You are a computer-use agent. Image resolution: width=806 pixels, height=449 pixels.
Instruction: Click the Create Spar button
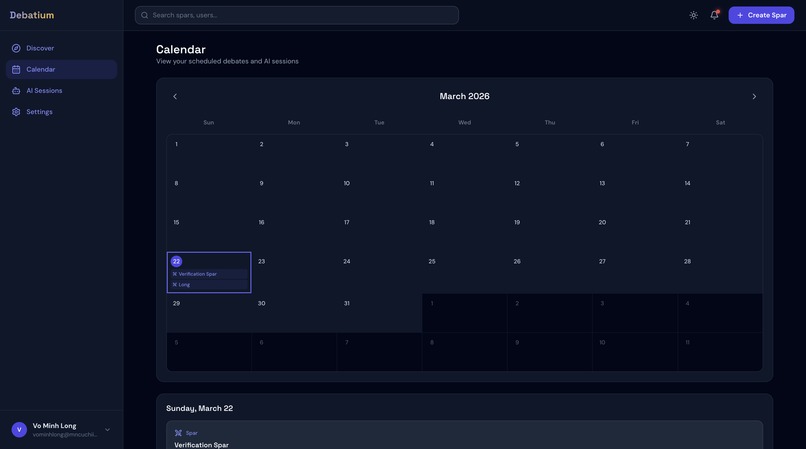point(761,15)
